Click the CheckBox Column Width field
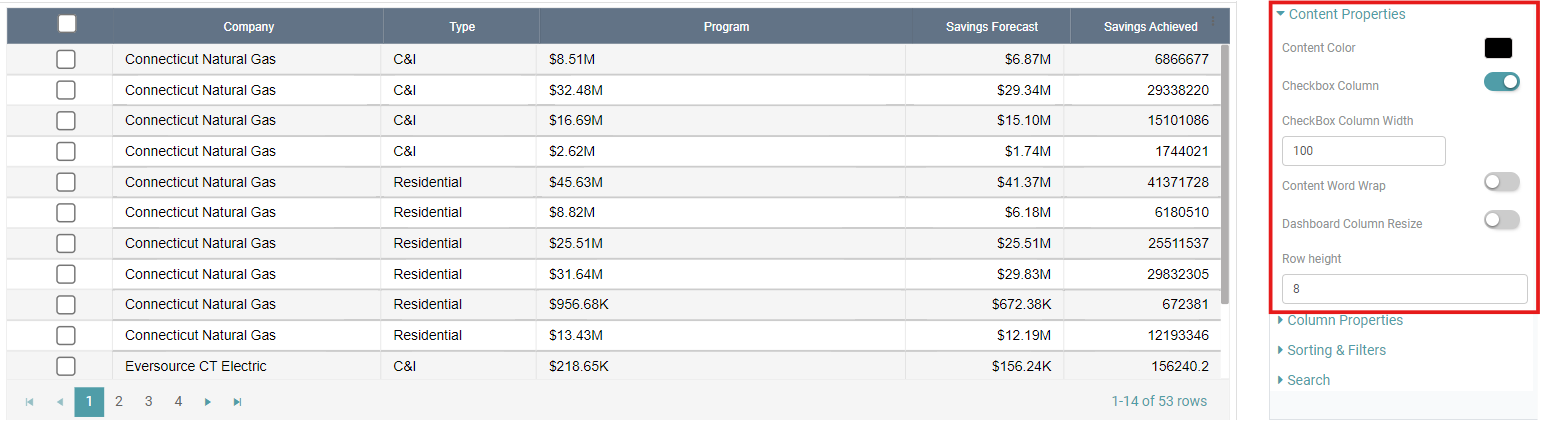Image resolution: width=1541 pixels, height=422 pixels. (x=1363, y=151)
